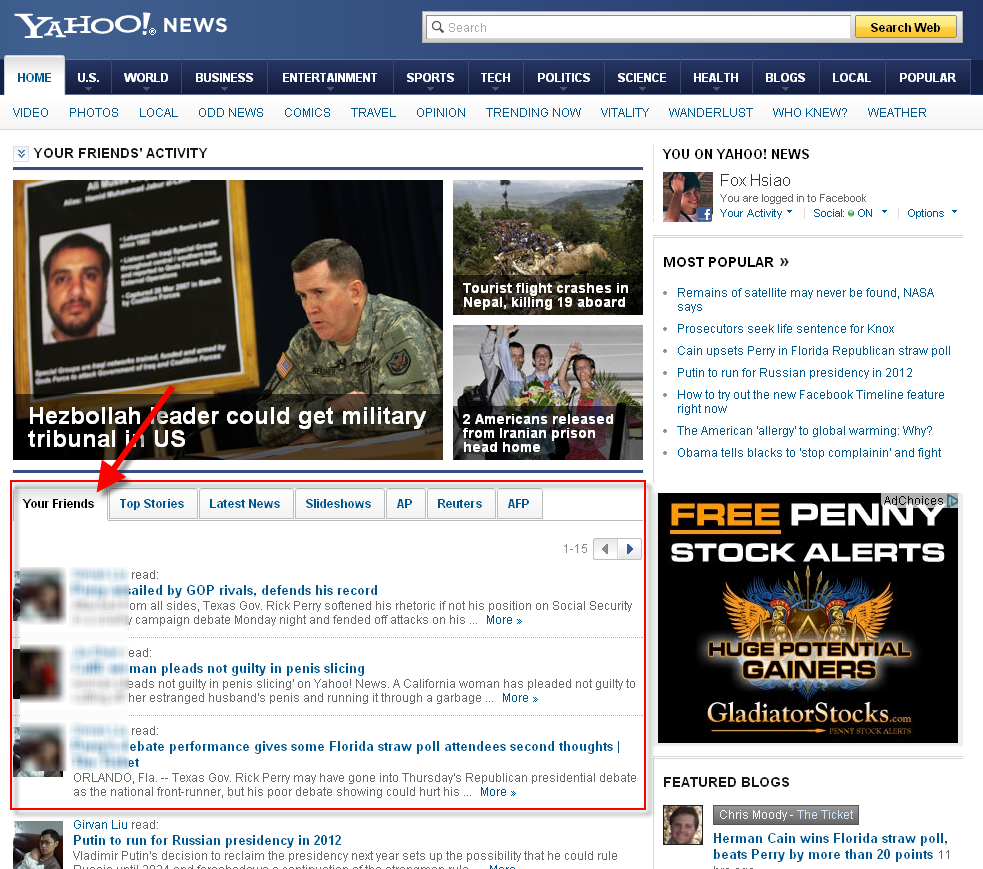Open the SPORTS section

point(430,78)
